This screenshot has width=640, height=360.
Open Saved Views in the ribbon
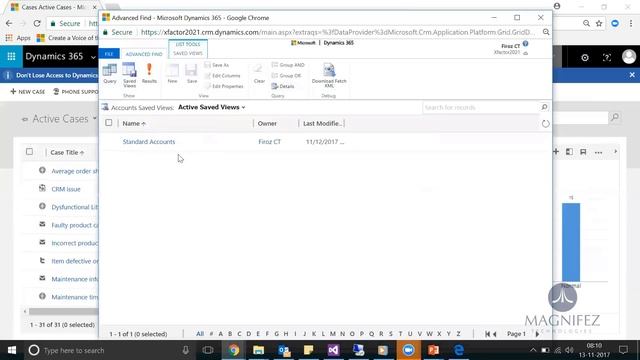click(x=129, y=75)
